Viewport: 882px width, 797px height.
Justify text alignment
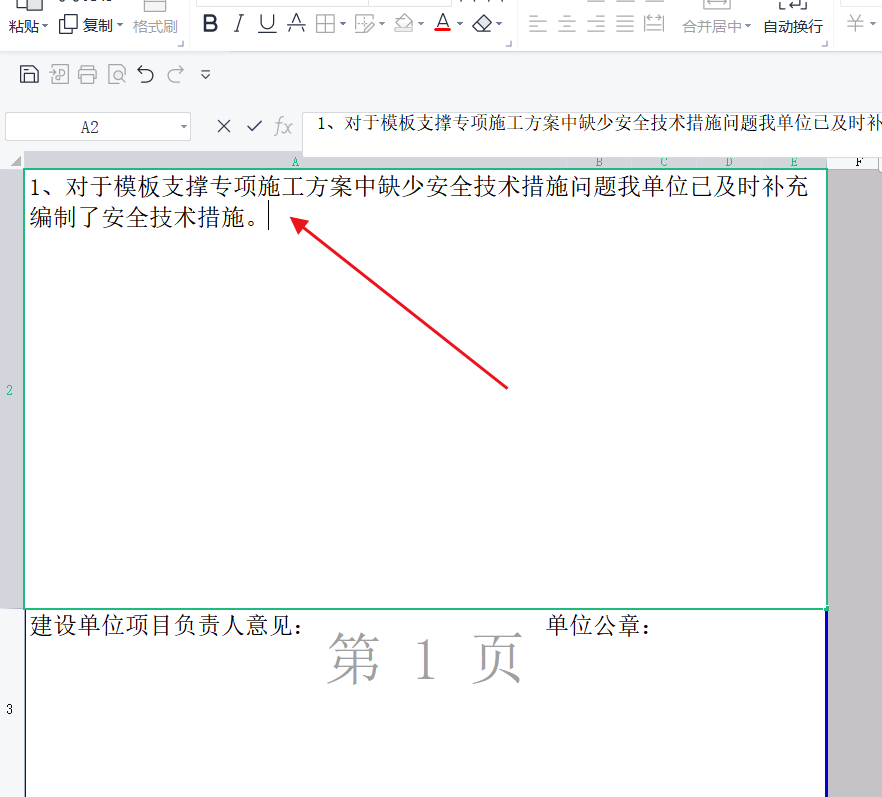[x=625, y=24]
